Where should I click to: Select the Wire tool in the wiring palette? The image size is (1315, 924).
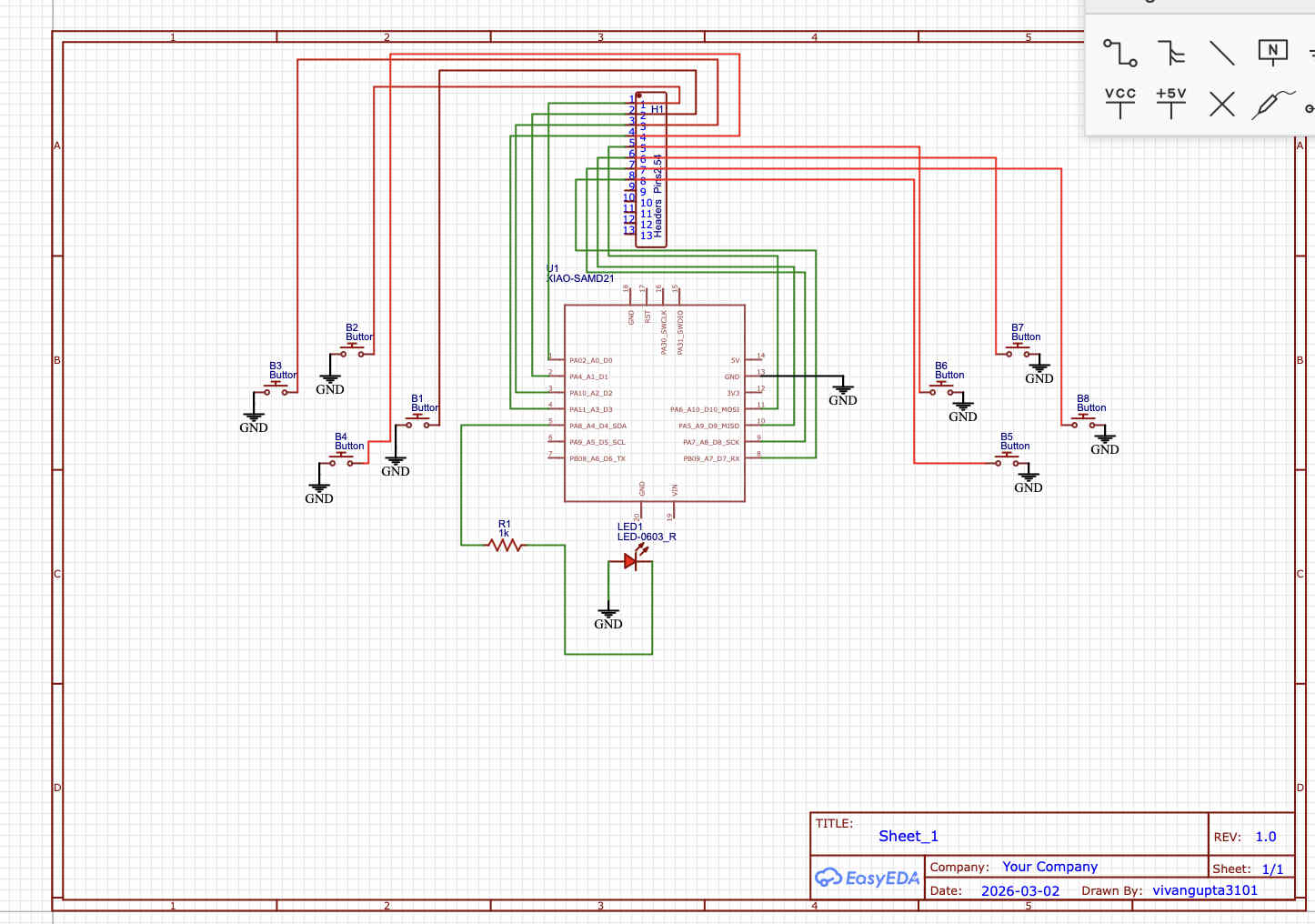click(x=1120, y=53)
